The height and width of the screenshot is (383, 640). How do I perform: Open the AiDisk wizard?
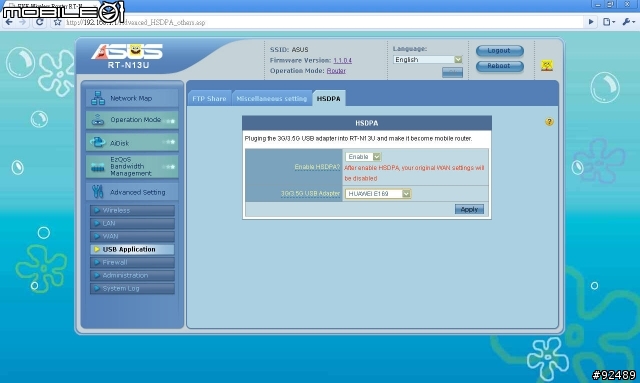pyautogui.click(x=132, y=143)
